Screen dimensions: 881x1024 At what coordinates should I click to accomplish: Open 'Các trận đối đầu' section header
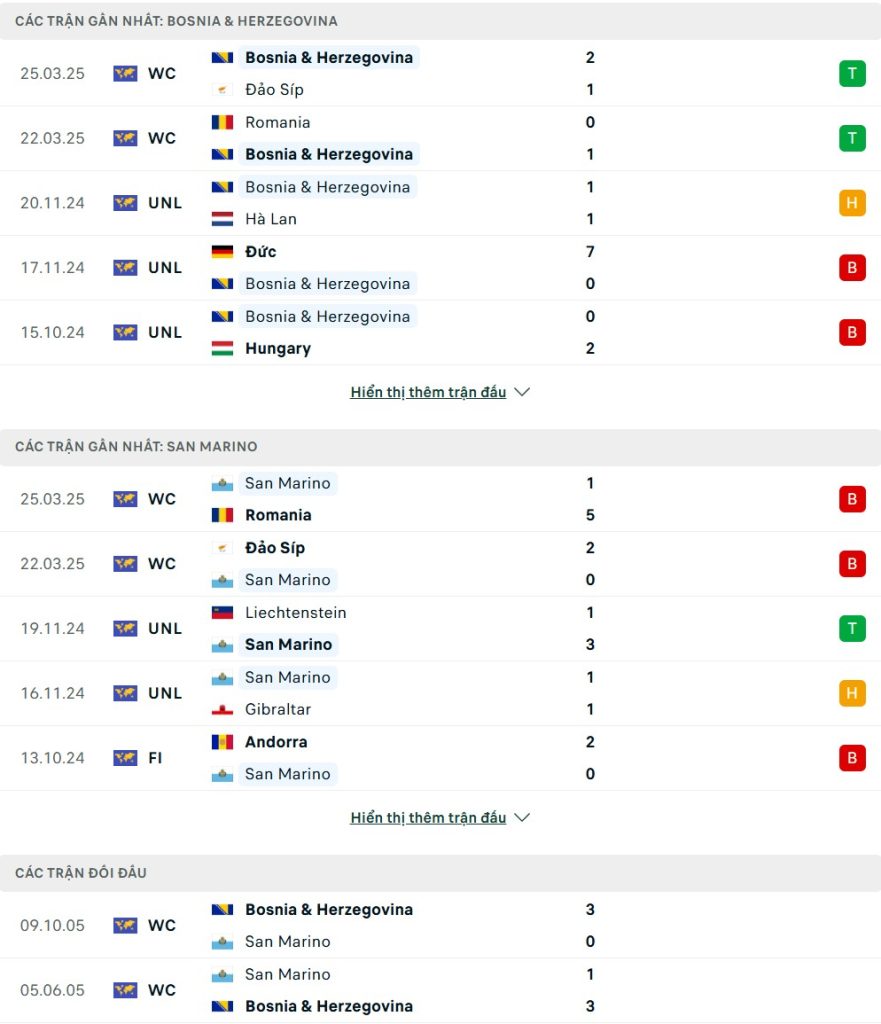(x=80, y=873)
